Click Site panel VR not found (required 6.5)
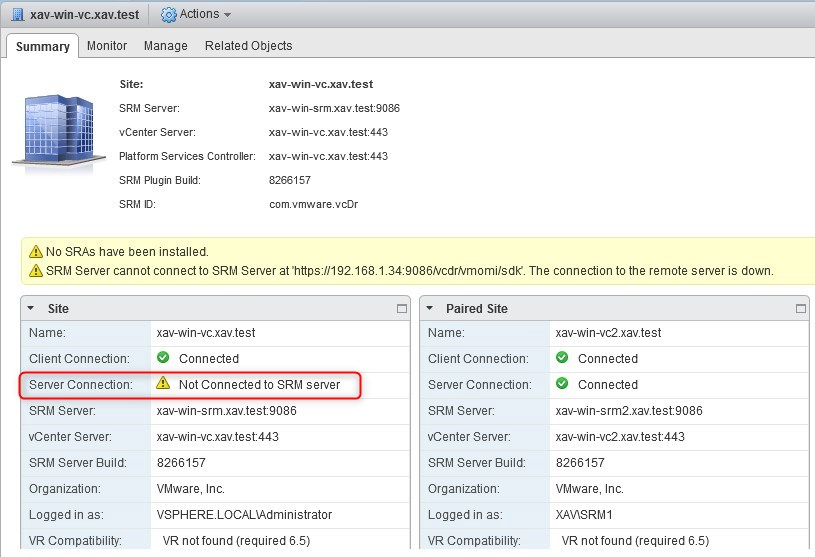Image resolution: width=815 pixels, height=557 pixels. pyautogui.click(x=236, y=540)
